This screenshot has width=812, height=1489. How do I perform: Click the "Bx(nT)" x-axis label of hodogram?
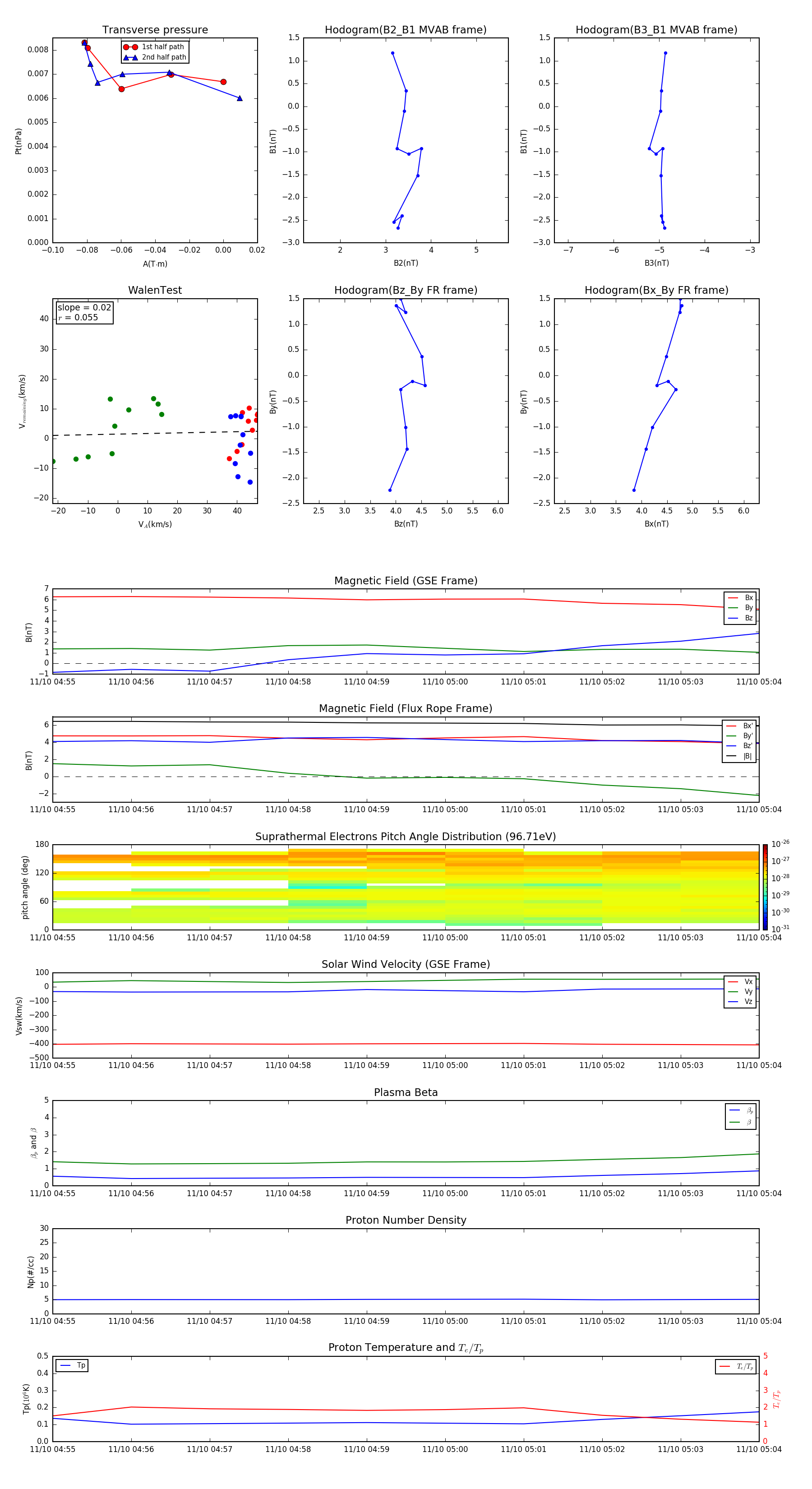(x=656, y=524)
